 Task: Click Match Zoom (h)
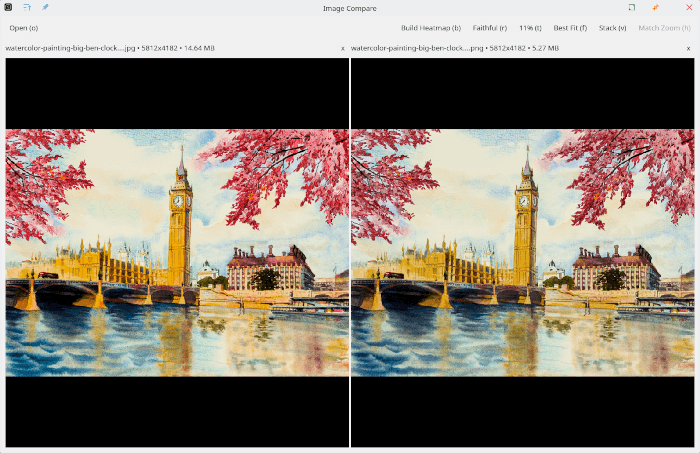(x=664, y=28)
